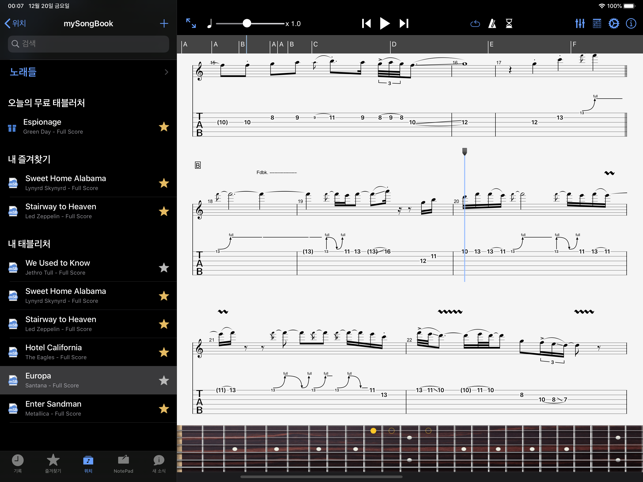643x482 pixels.
Task: Open the song info icon
Action: 631,23
